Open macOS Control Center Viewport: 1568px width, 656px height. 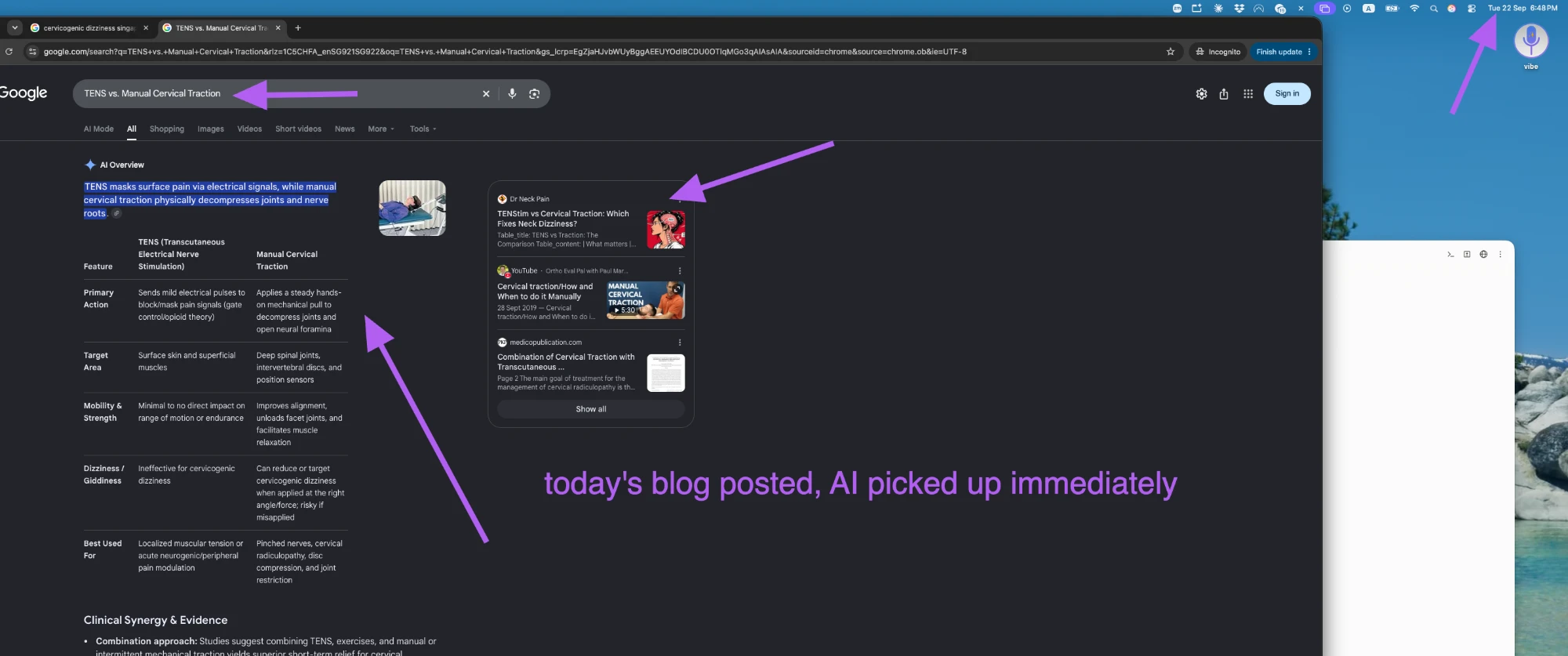click(1472, 9)
